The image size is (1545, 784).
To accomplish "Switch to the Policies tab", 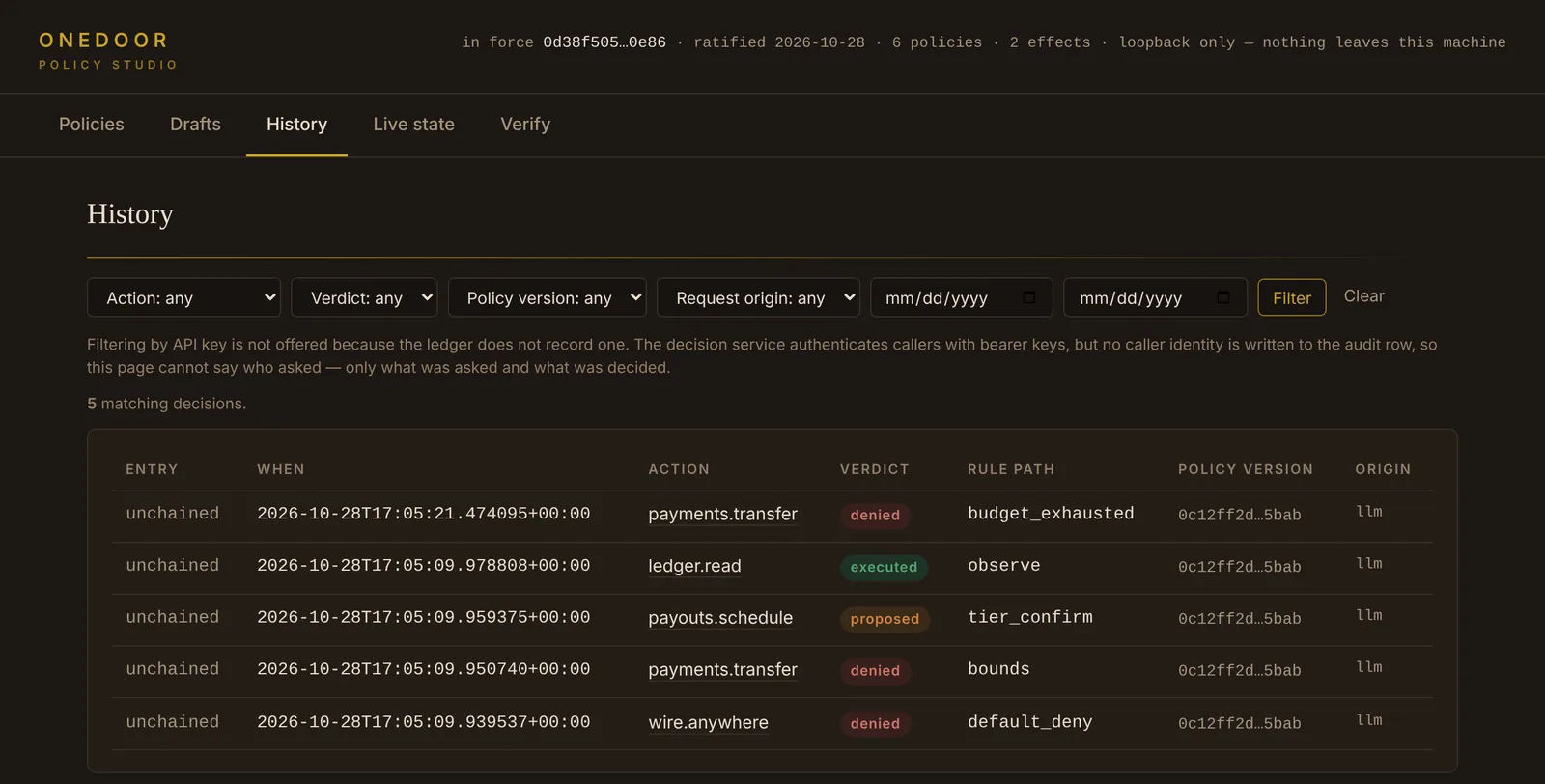I will 92,125.
